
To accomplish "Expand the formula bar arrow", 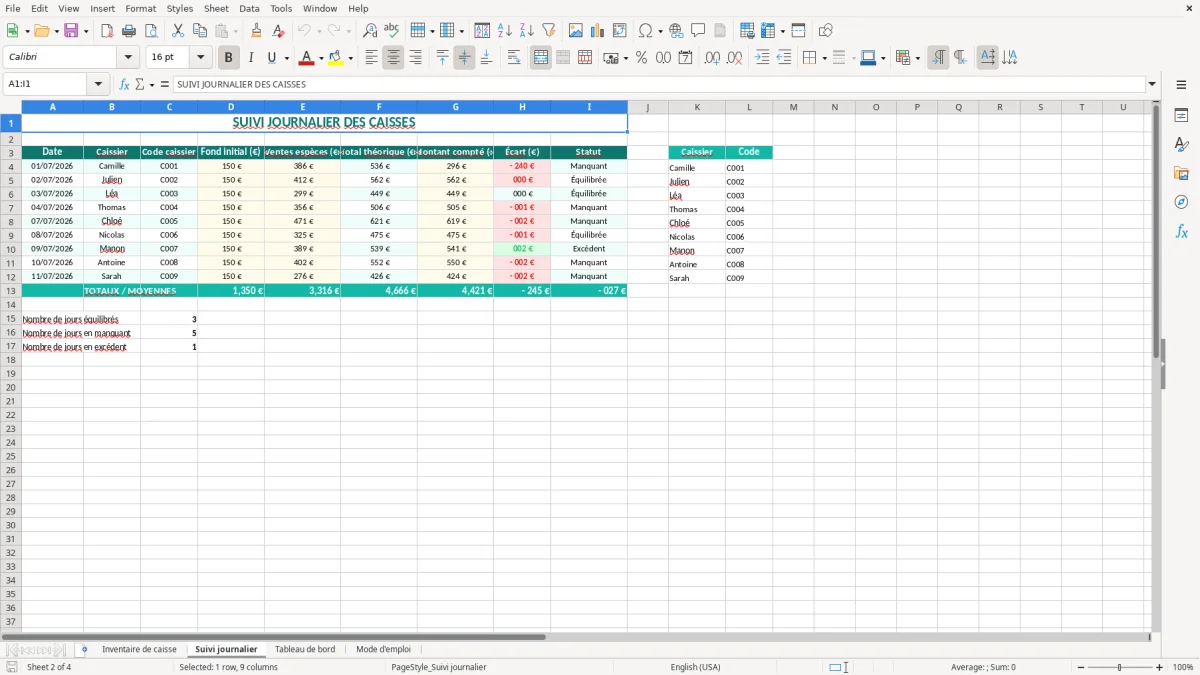I will tap(1152, 85).
